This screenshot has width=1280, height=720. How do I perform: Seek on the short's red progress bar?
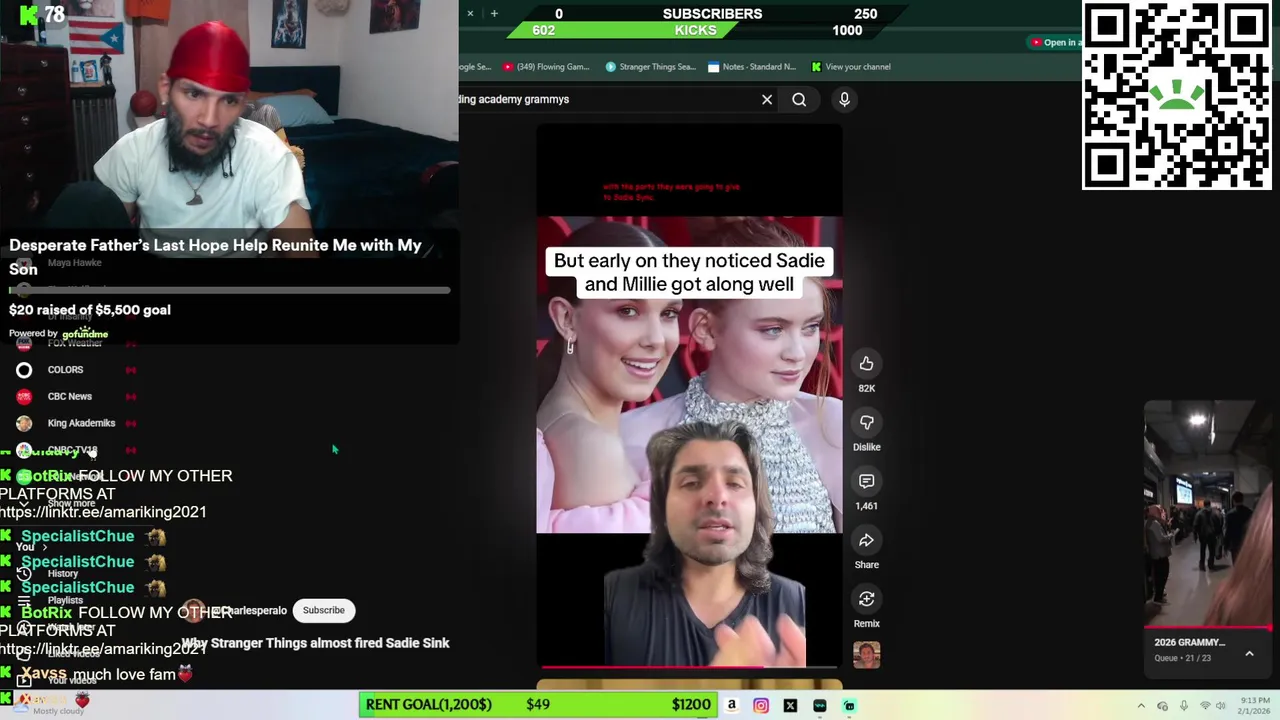(x=689, y=666)
